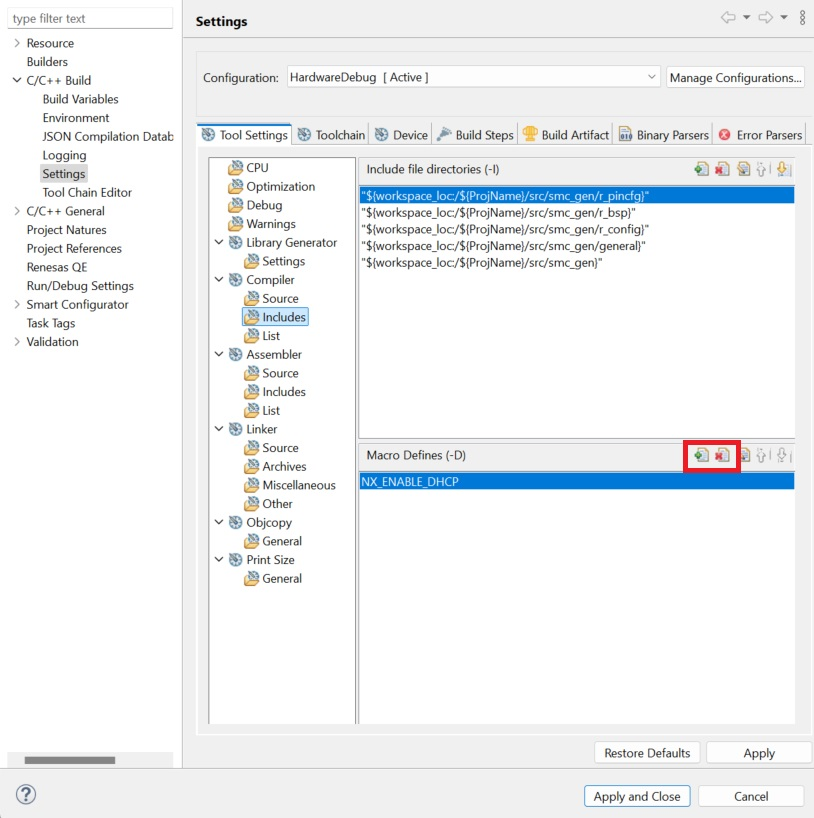Click Move Down icon for Include file directories
The height and width of the screenshot is (818, 814).
pos(783,169)
